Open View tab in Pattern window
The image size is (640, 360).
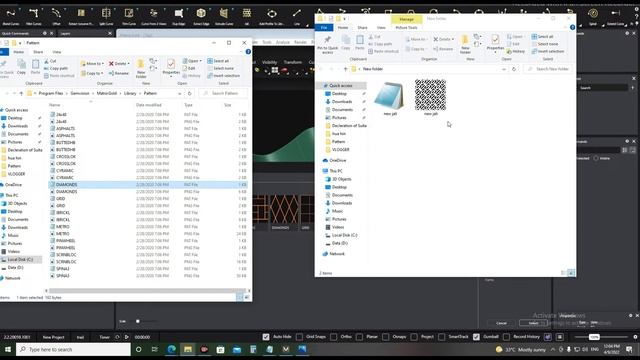57,52
